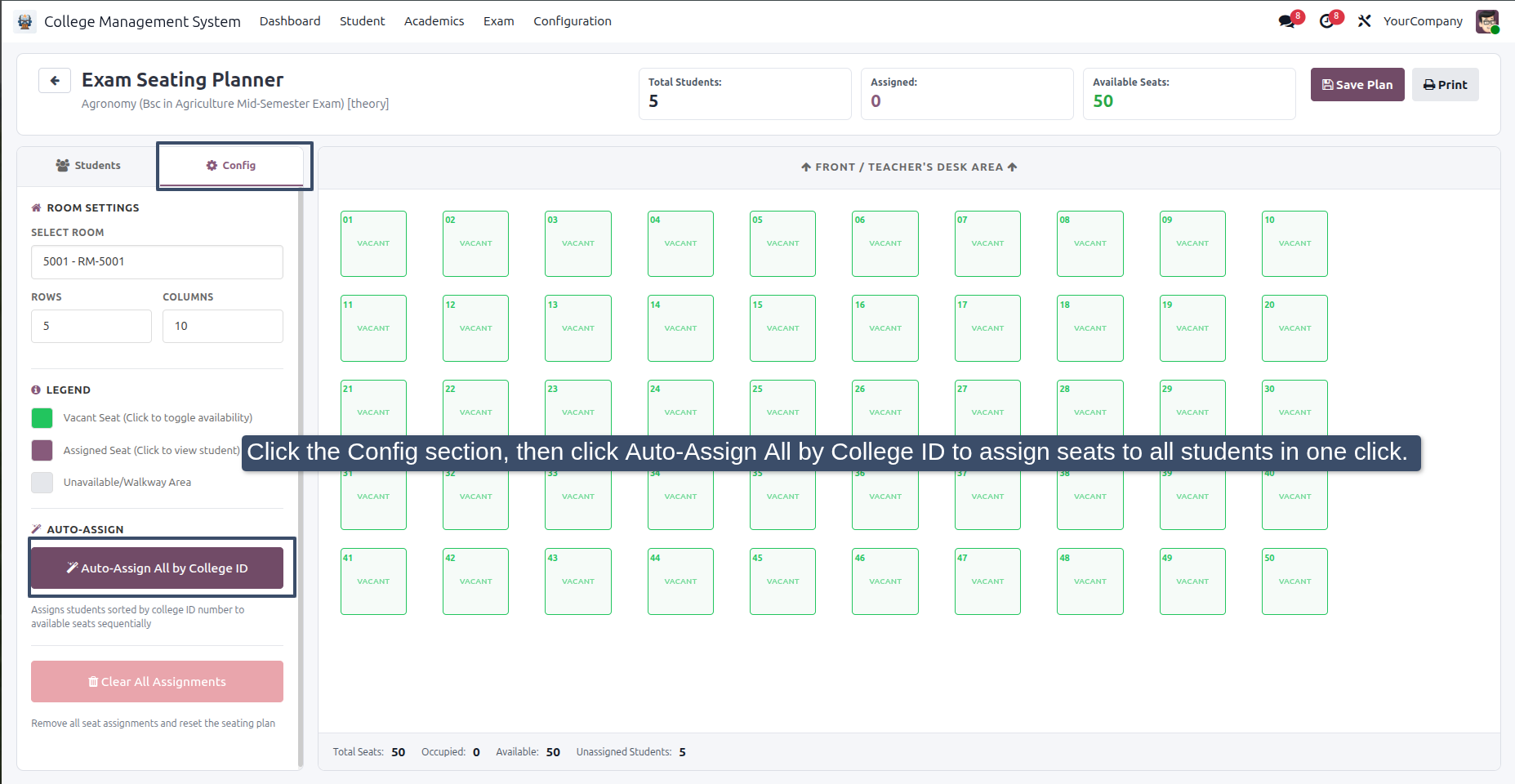Open the Configuration menu
The height and width of the screenshot is (784, 1515).
(x=573, y=21)
